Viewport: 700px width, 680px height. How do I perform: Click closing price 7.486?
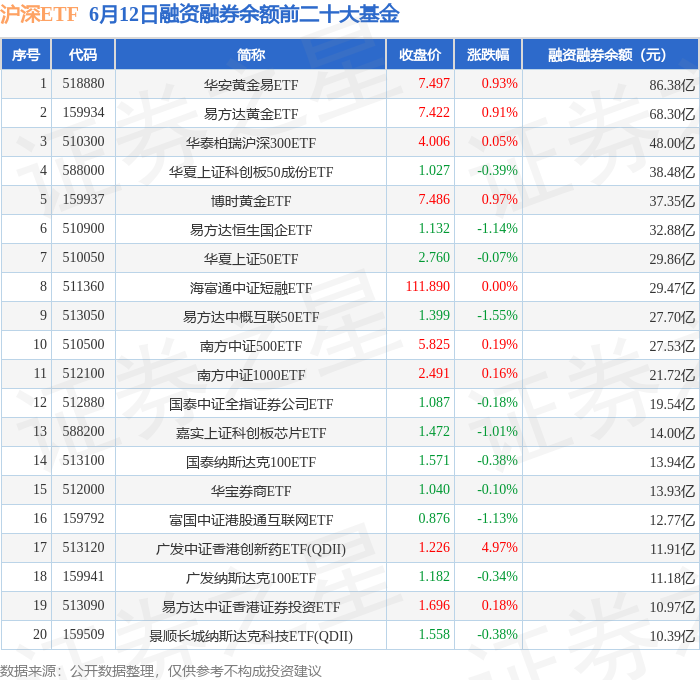[x=434, y=200]
